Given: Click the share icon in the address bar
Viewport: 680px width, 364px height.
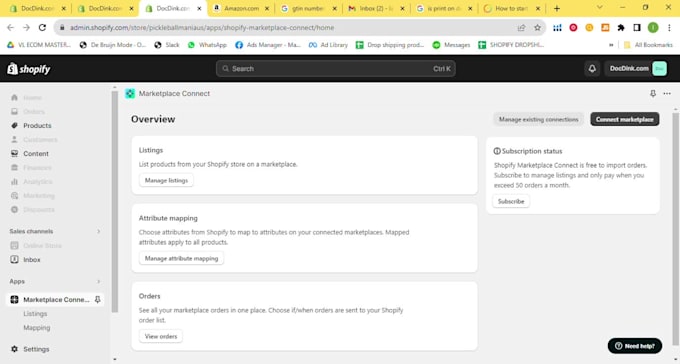Looking at the screenshot, I should tap(521, 27).
